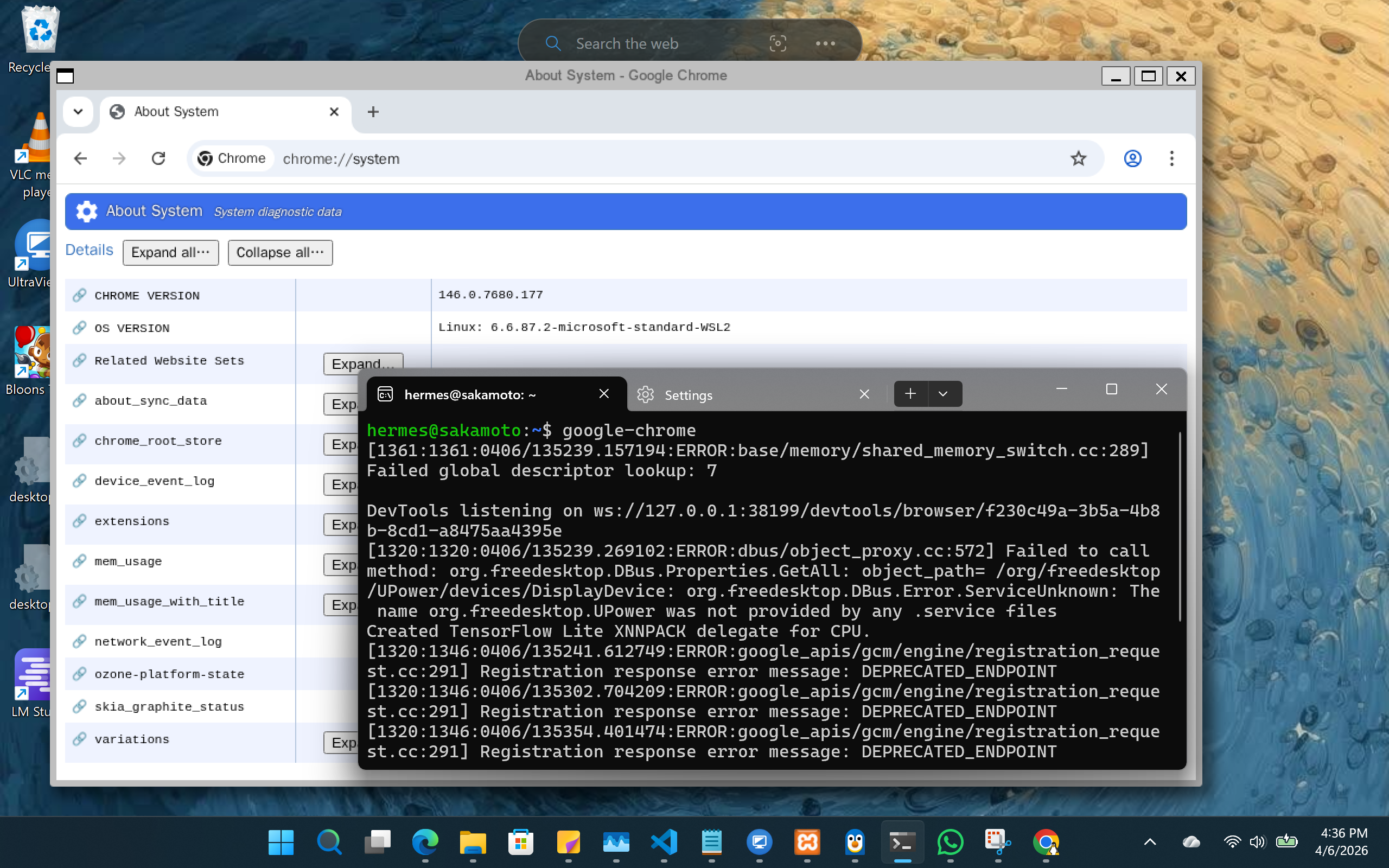Go forward with Chrome's forward arrow
The width and height of the screenshot is (1389, 868).
coord(119,158)
